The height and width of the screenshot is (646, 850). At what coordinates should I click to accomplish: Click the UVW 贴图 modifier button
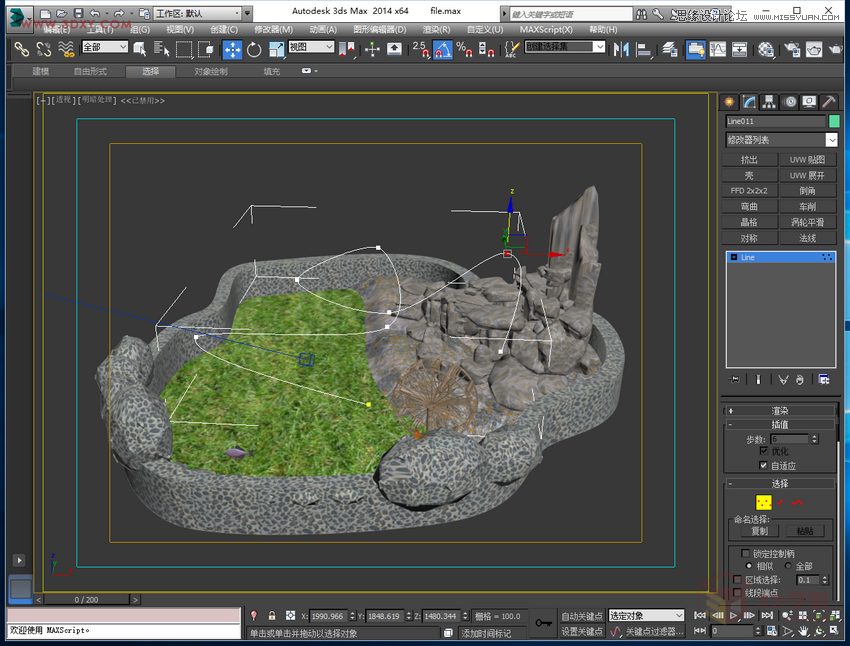coord(807,159)
